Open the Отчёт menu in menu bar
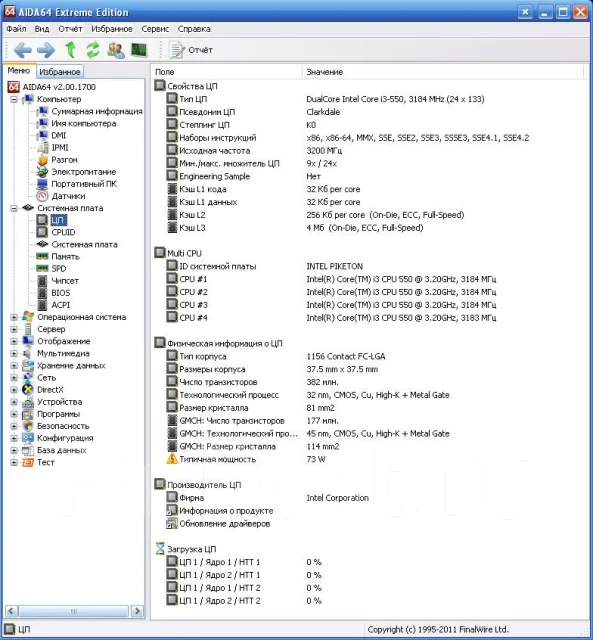 click(70, 29)
